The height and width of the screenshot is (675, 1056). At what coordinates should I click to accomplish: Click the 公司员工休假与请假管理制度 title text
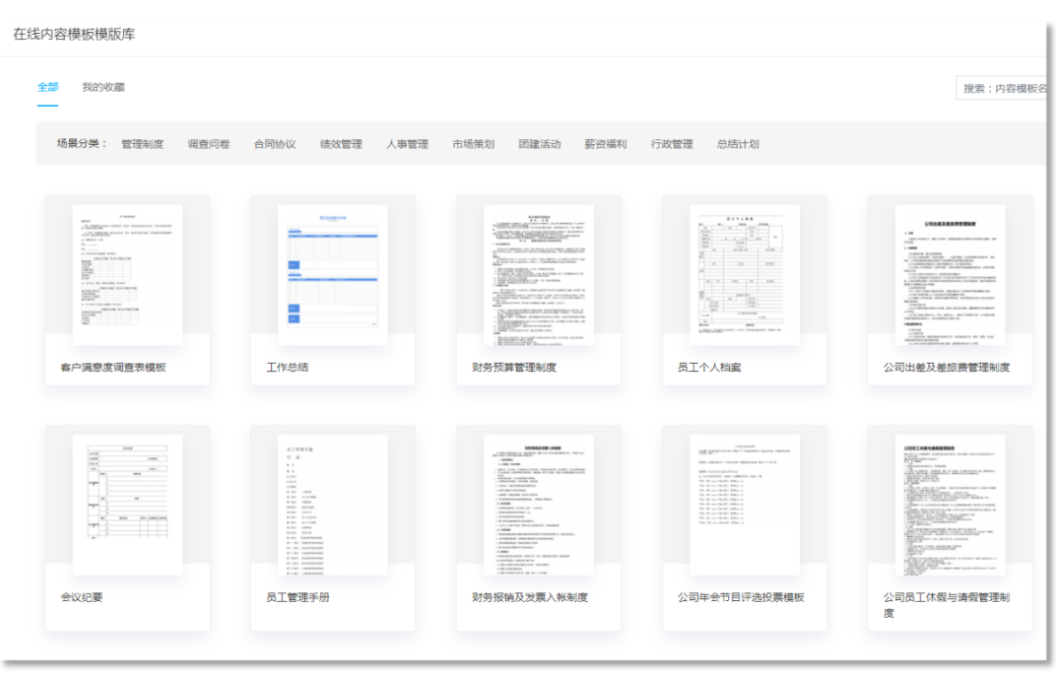pos(947,605)
